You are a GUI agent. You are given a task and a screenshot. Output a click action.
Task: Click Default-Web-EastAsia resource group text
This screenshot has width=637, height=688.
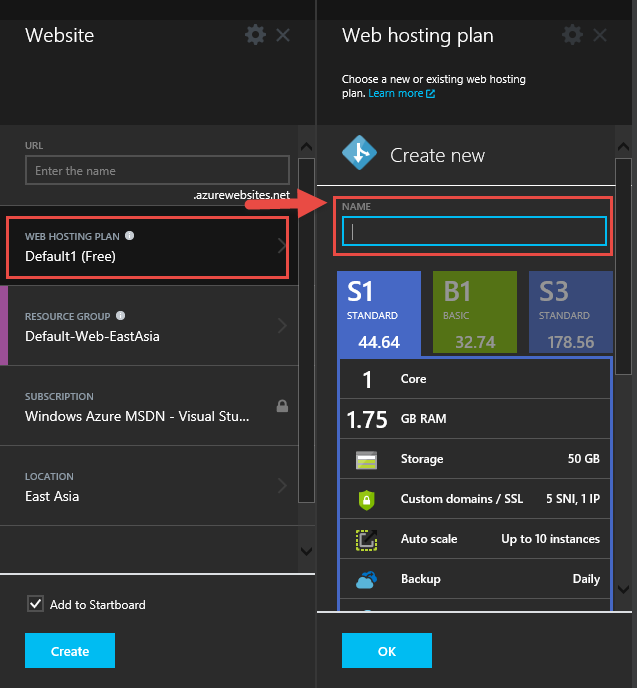92,336
